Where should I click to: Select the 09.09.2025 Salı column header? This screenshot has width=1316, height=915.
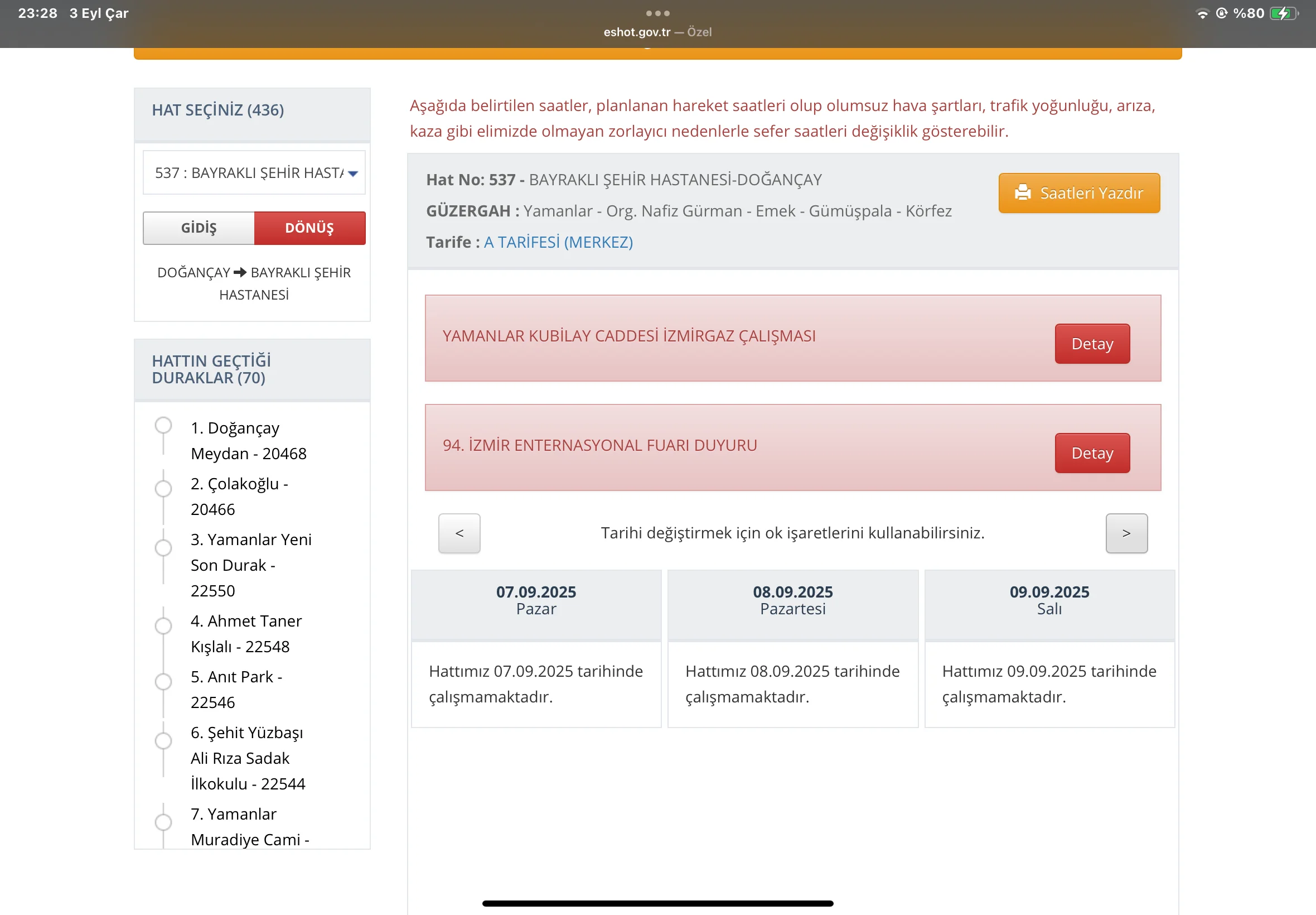coord(1049,600)
